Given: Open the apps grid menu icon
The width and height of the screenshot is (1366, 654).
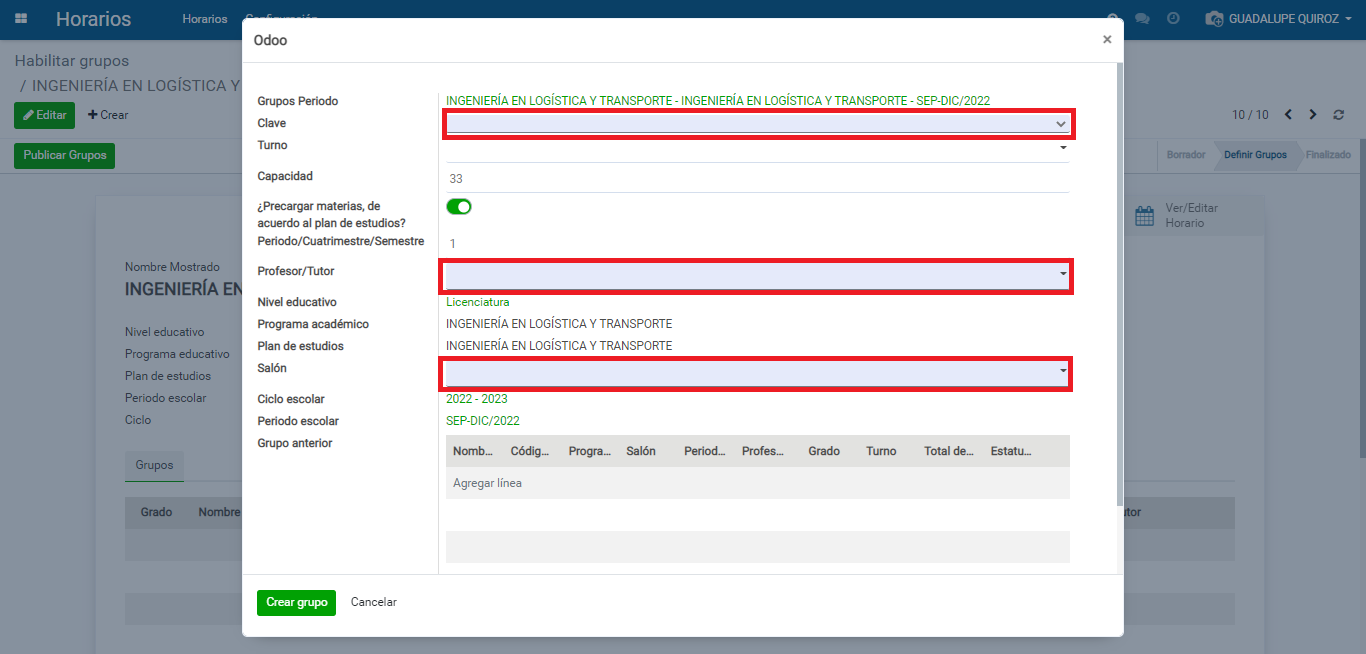Looking at the screenshot, I should point(21,19).
